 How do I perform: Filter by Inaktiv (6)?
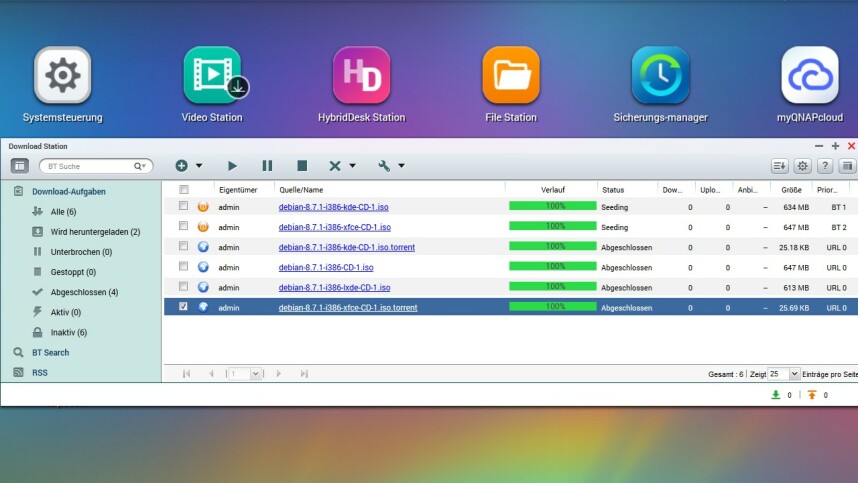click(69, 333)
